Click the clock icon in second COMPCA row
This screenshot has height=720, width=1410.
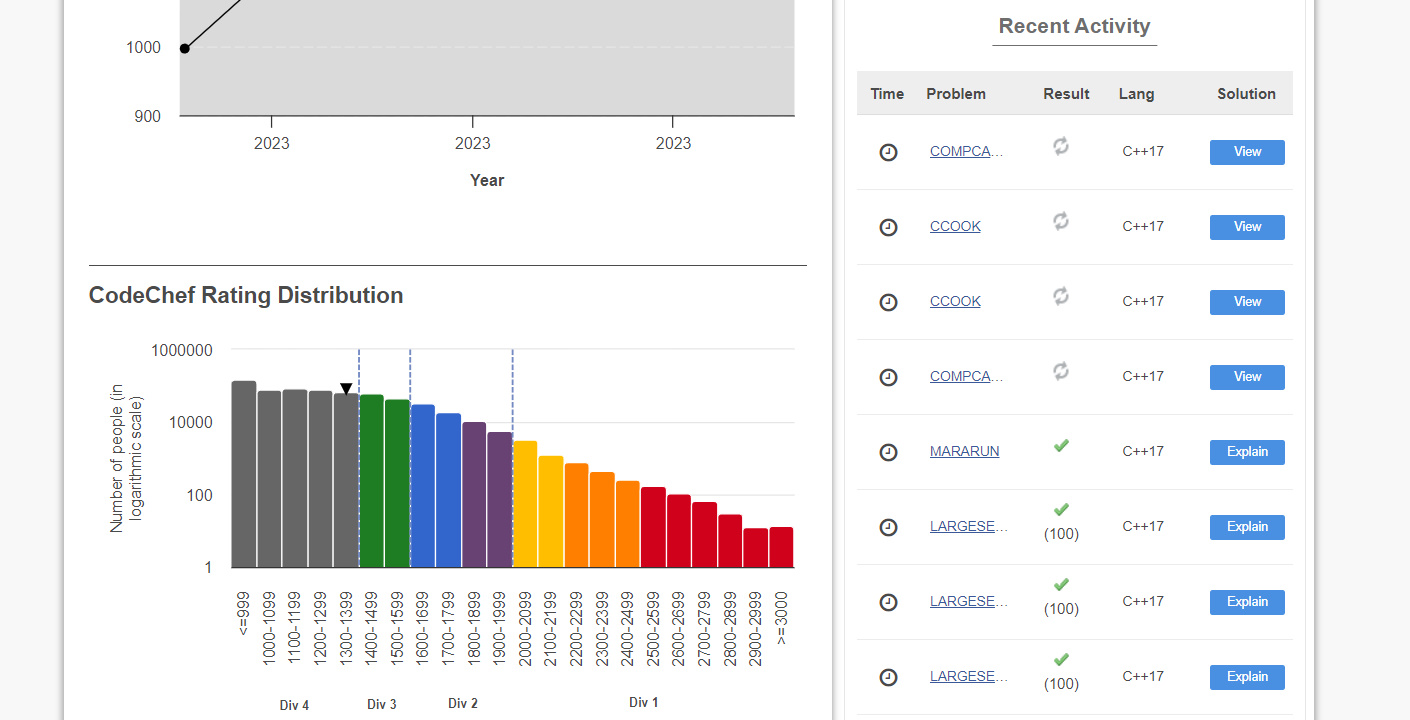click(x=888, y=377)
